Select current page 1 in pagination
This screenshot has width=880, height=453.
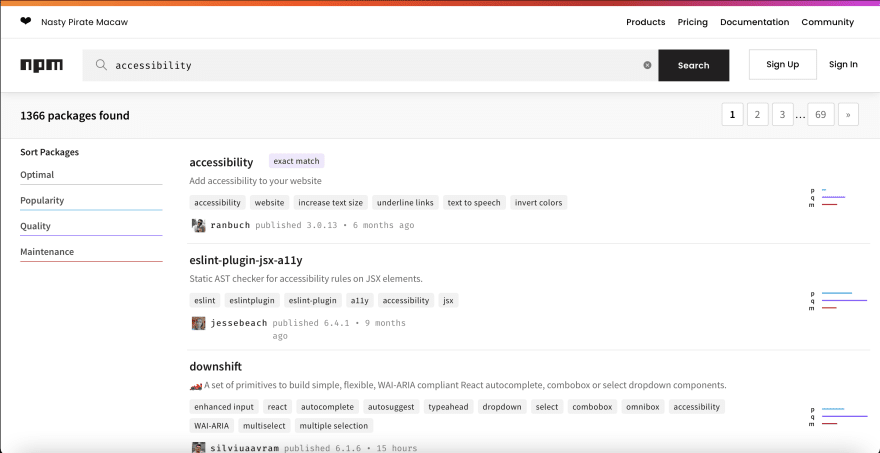click(x=732, y=115)
